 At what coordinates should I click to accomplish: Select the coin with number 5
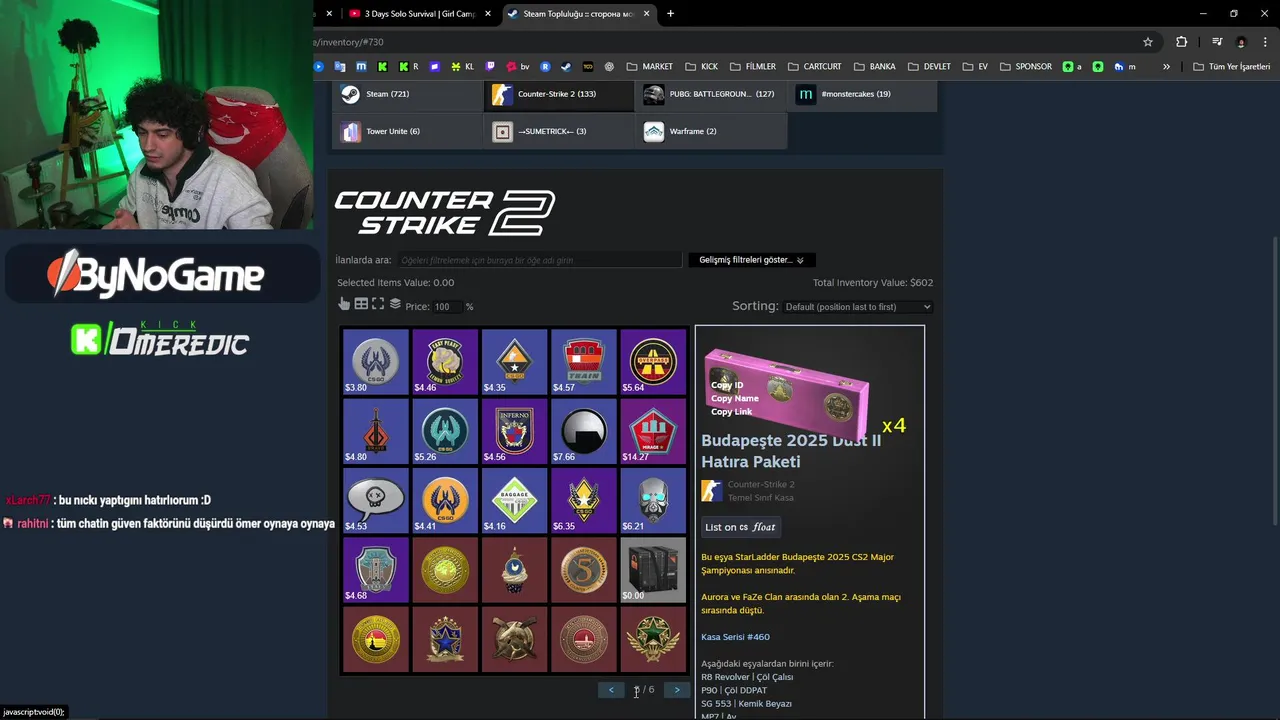click(584, 570)
